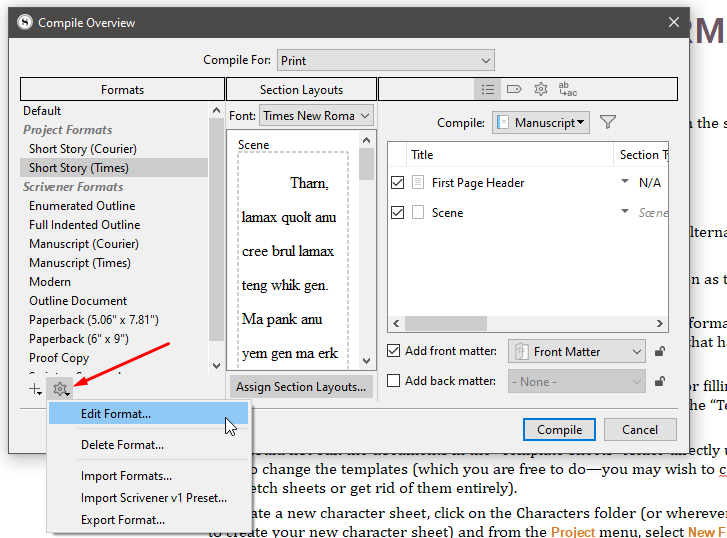The image size is (727, 538).
Task: Click the filter funnel icon
Action: pyautogui.click(x=607, y=122)
